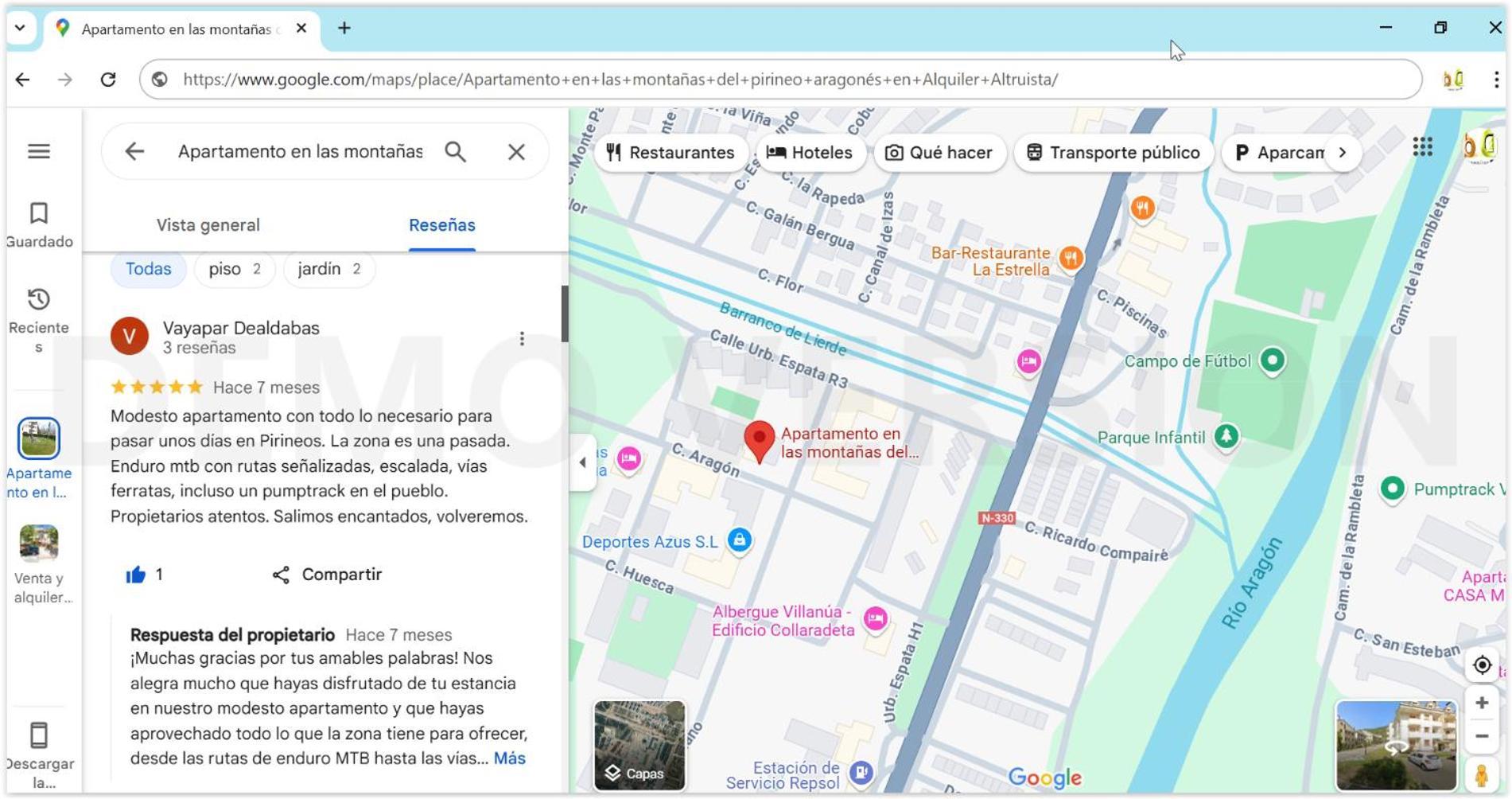
Task: Share the review via Compartir
Action: [x=327, y=575]
